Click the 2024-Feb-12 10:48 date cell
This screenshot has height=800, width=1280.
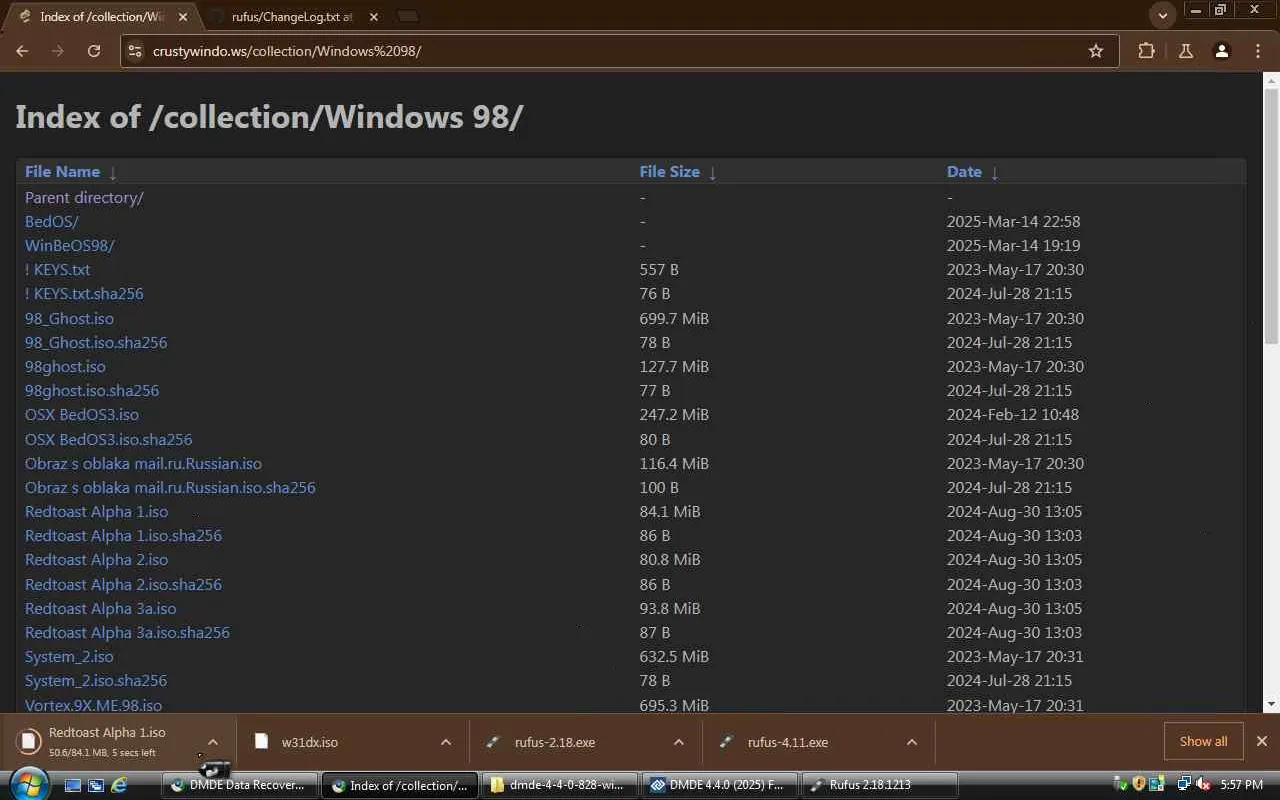click(1011, 415)
